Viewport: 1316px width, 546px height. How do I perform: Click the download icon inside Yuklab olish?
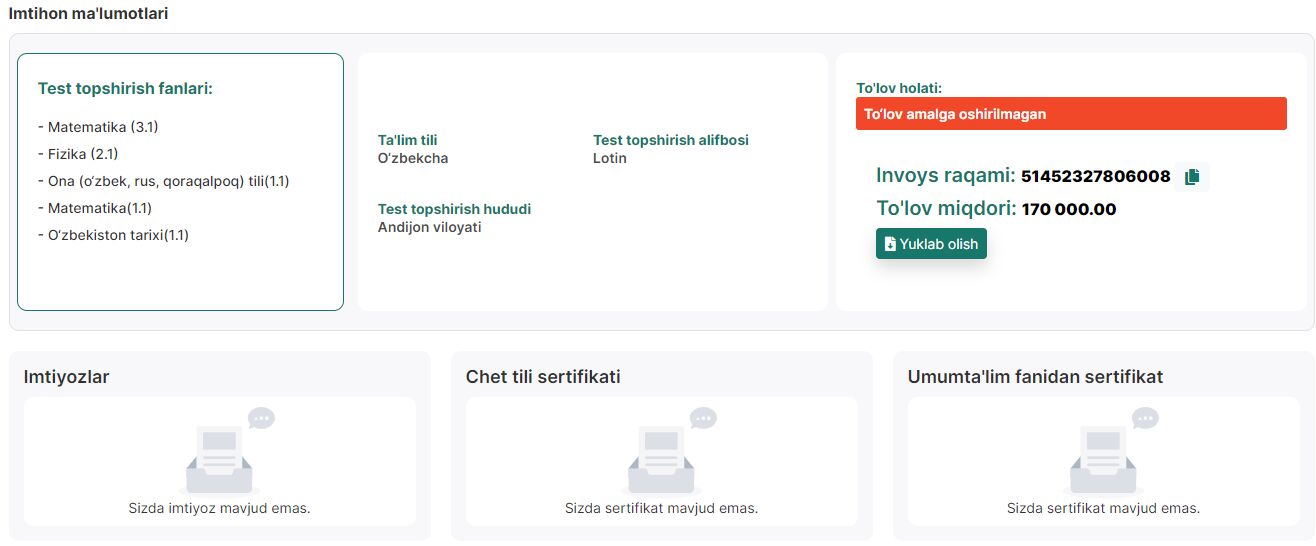[890, 244]
